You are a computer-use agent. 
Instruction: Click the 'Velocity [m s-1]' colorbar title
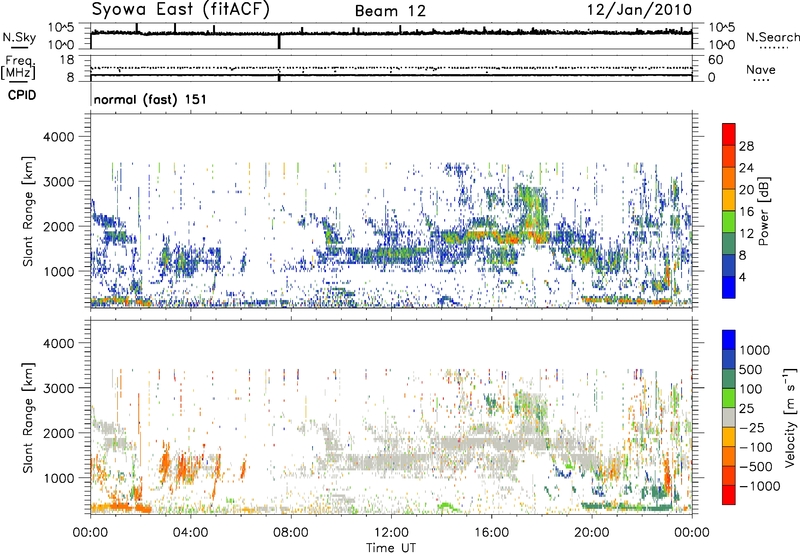(x=790, y=417)
